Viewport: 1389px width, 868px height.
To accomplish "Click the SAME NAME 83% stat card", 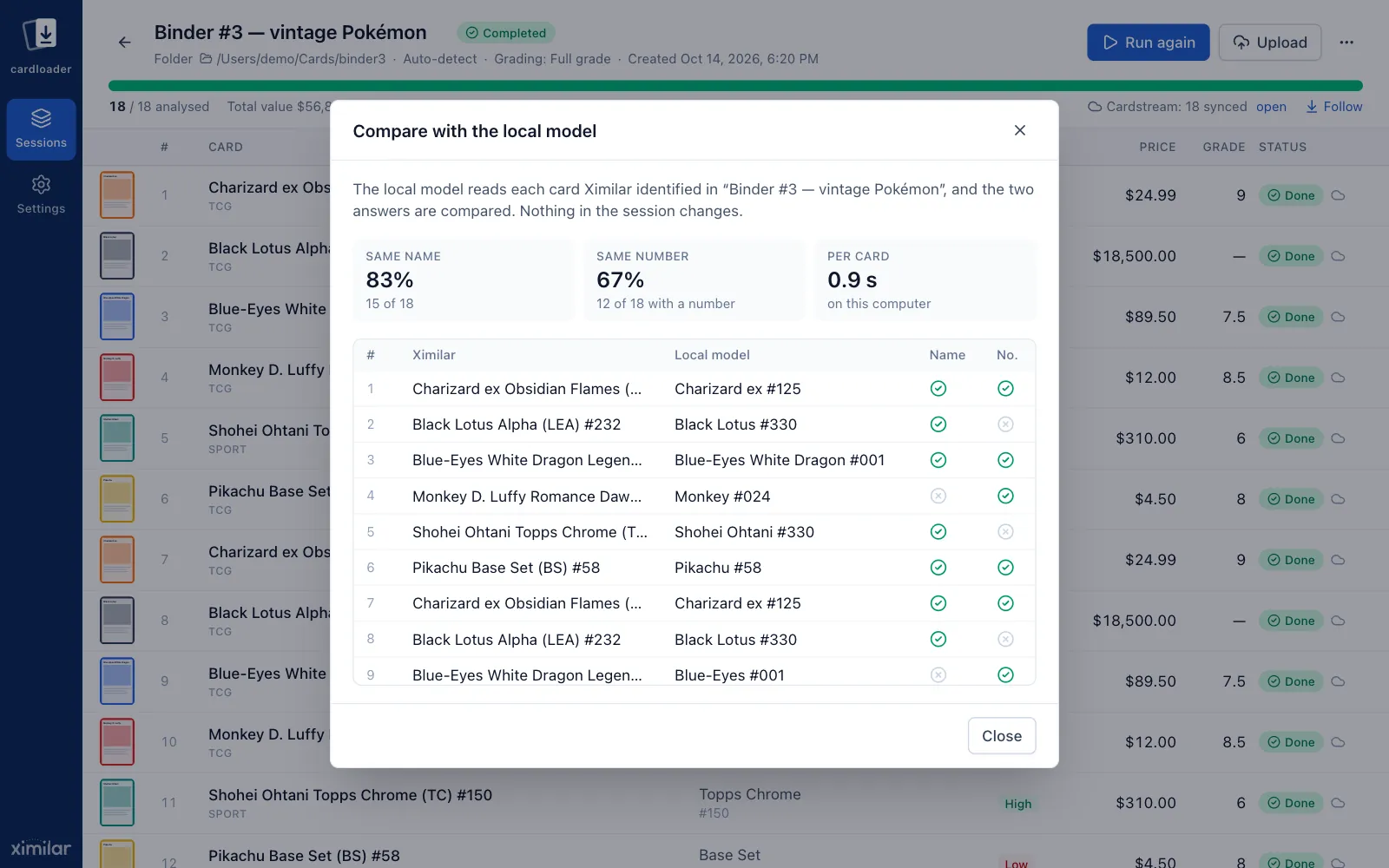I will (x=464, y=280).
